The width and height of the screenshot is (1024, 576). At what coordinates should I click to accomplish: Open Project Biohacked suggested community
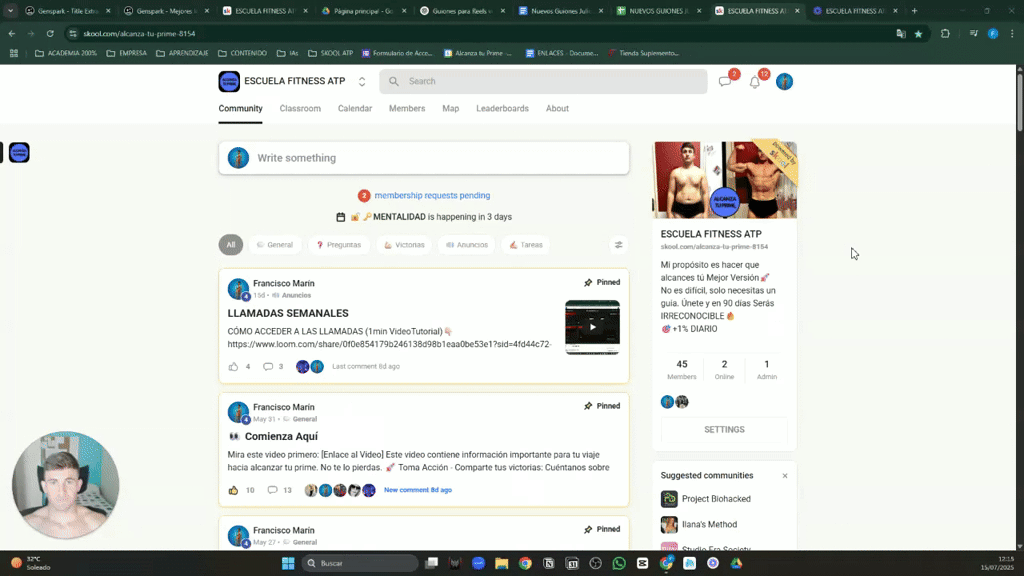click(716, 499)
